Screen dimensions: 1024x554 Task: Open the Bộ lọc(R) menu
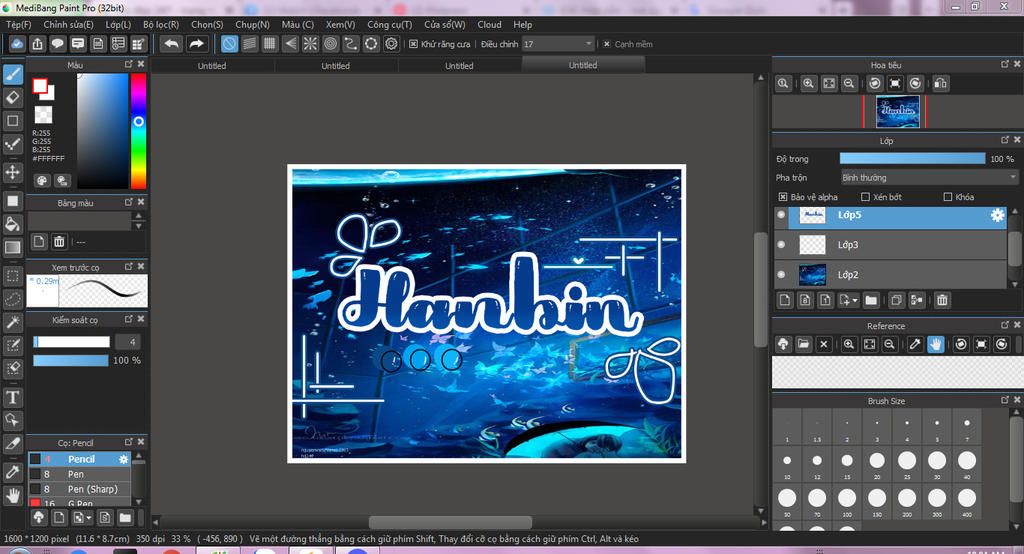pos(161,24)
